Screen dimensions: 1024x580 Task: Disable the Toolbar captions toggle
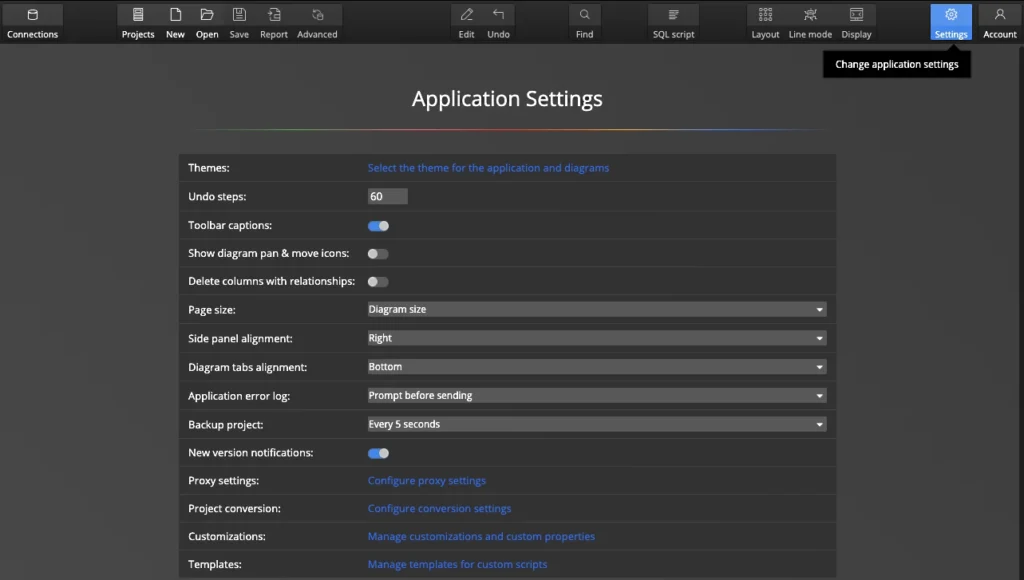tap(378, 226)
